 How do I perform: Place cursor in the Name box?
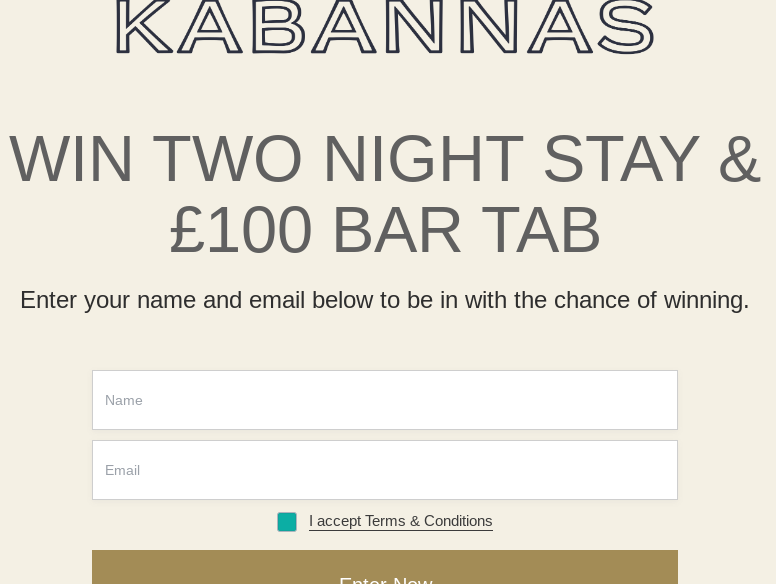[x=385, y=400]
